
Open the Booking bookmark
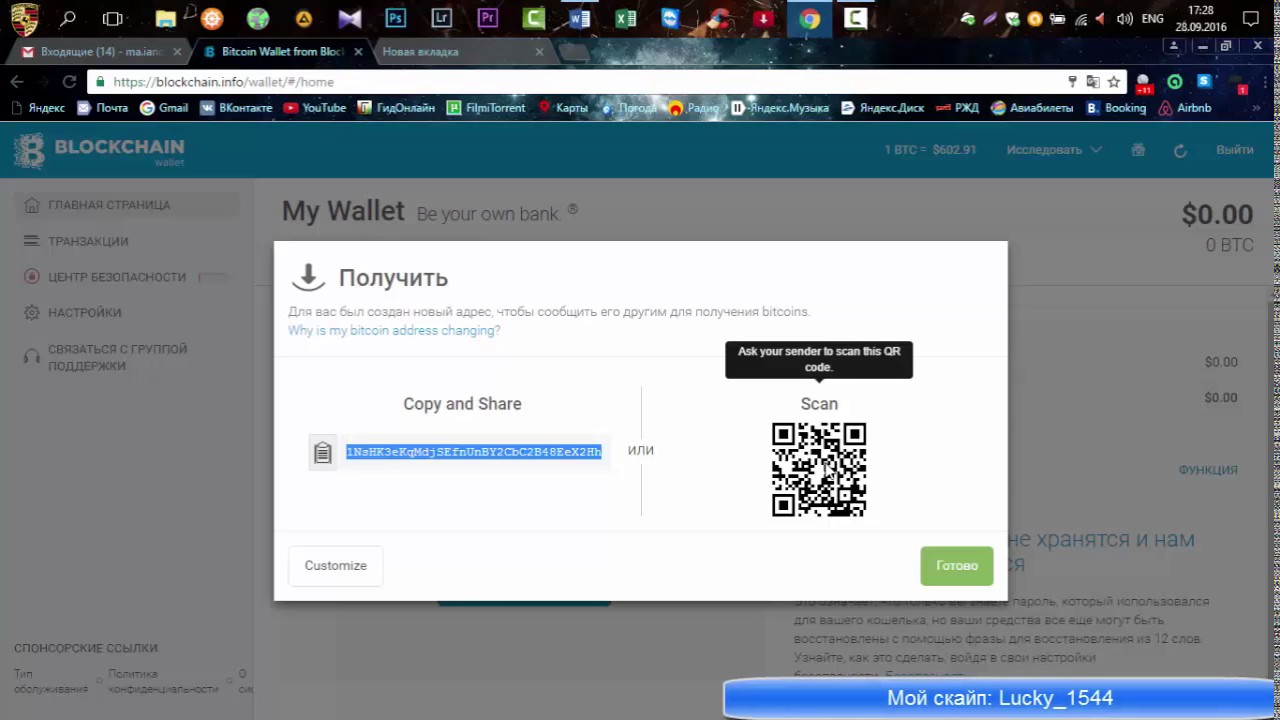pyautogui.click(x=1116, y=108)
